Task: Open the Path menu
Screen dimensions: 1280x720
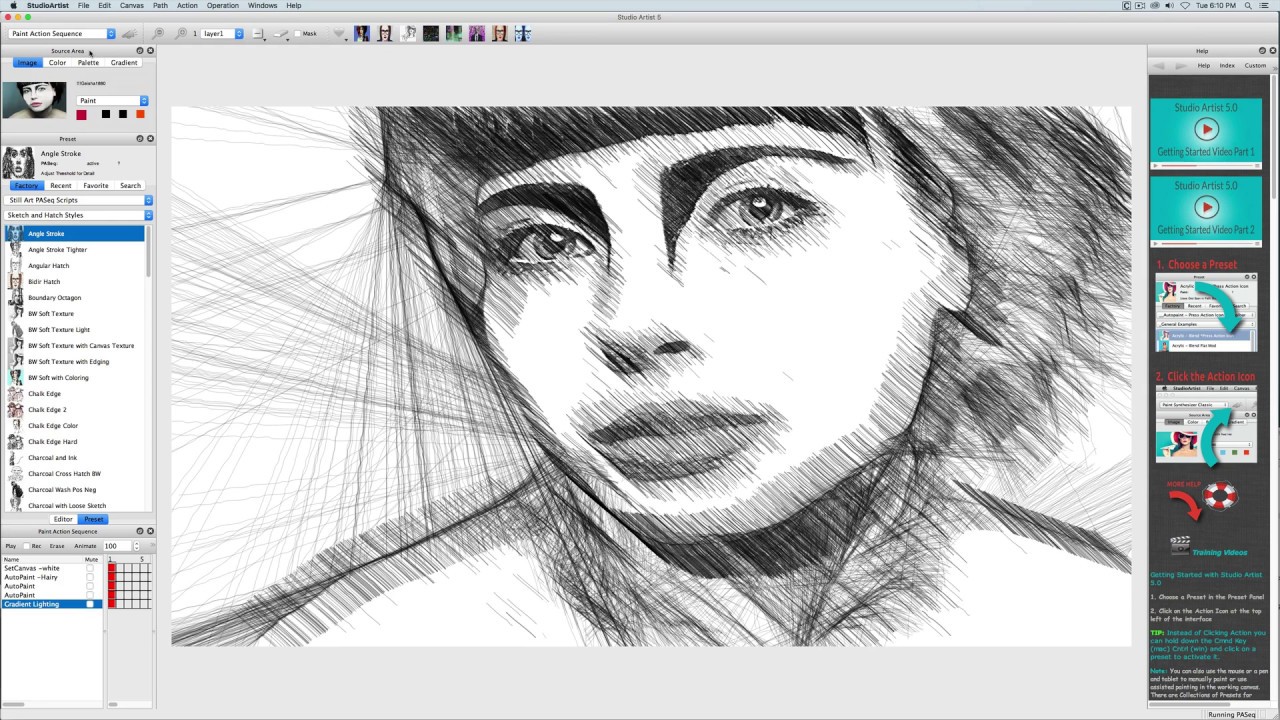Action: coord(160,5)
